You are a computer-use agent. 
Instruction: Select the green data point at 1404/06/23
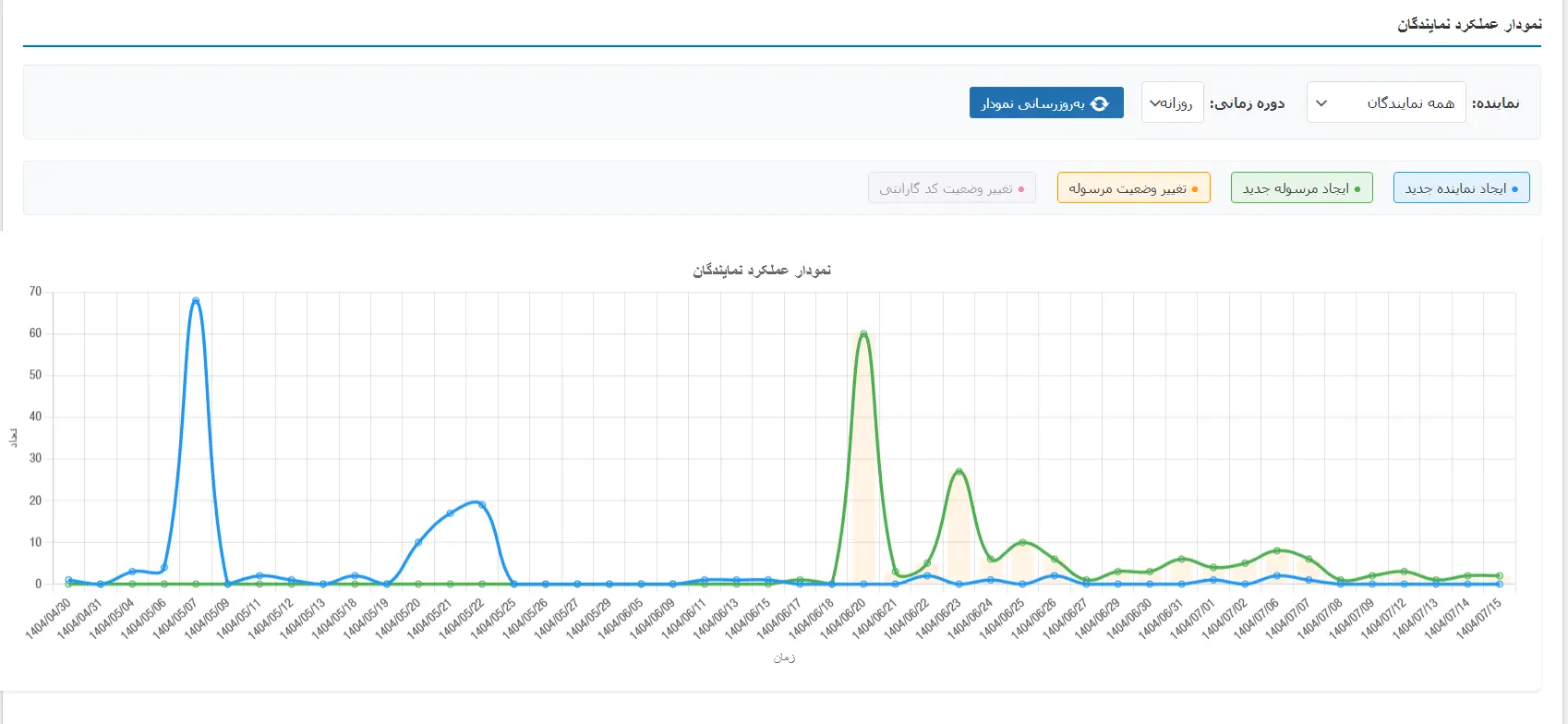coord(959,472)
